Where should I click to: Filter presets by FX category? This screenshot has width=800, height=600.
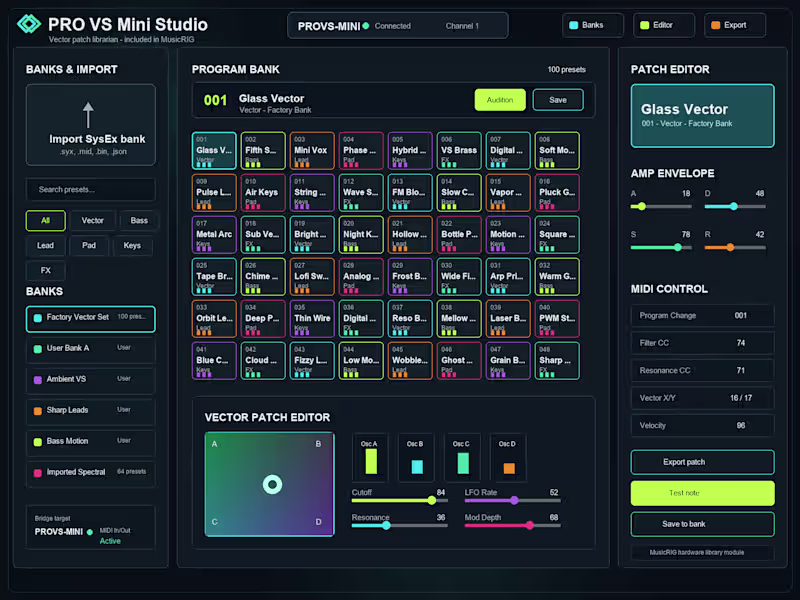pos(45,270)
